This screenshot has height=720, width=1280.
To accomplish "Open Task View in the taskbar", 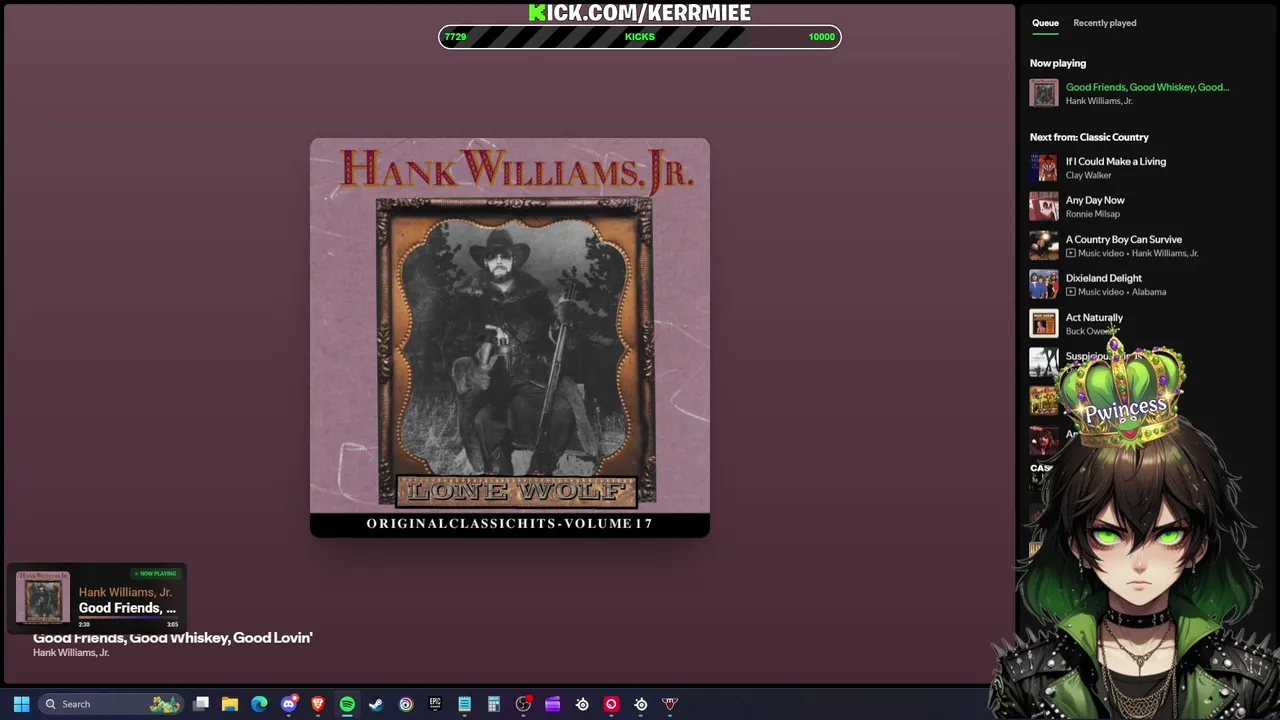I will pyautogui.click(x=201, y=704).
